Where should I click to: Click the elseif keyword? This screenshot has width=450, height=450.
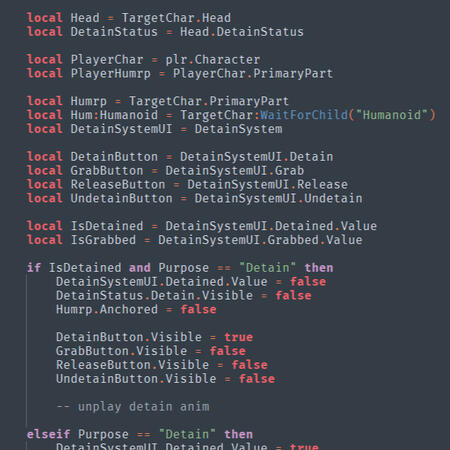(48, 434)
